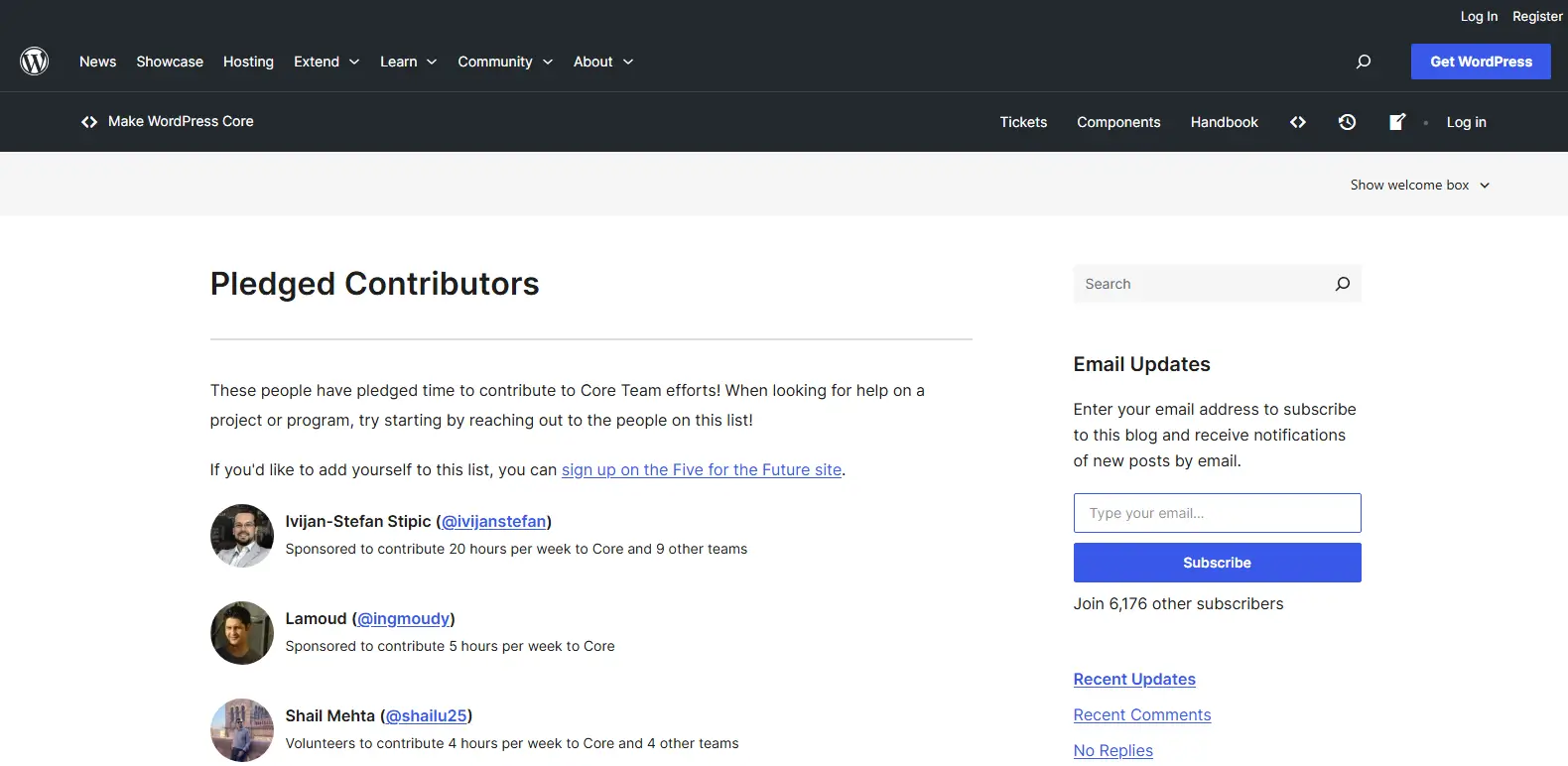Click 'Volunteers to contribute 4 hours per week' text

coord(512,743)
